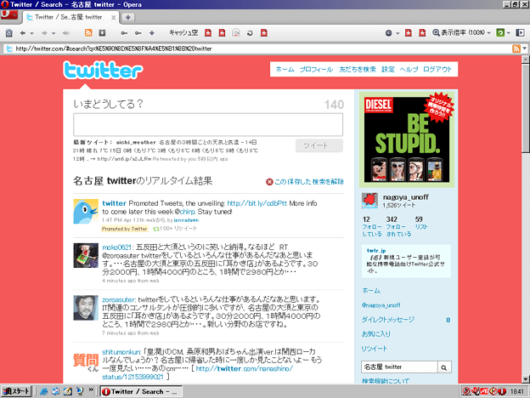
Task: Click 設定 in top navigation
Action: (x=388, y=69)
